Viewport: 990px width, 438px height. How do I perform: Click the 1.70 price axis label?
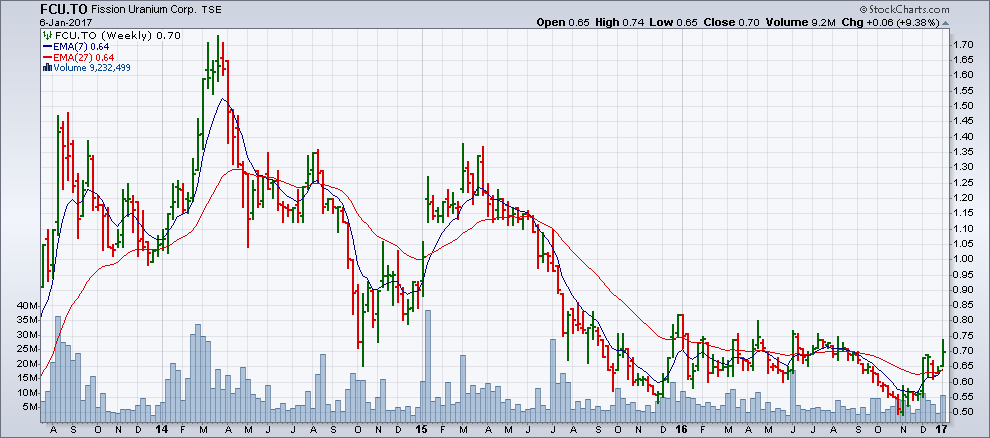coord(963,44)
